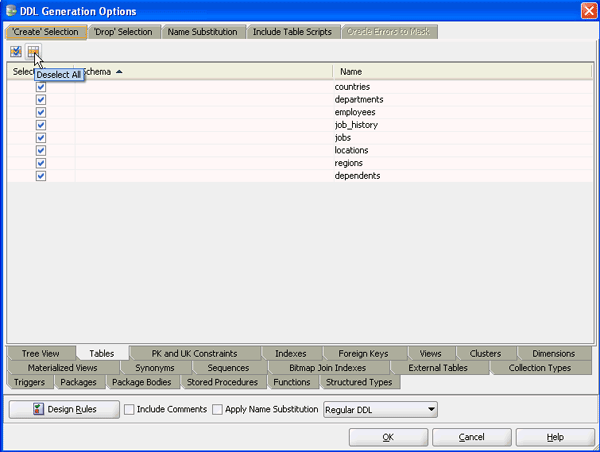Open the Regular DDL dropdown

click(x=380, y=410)
